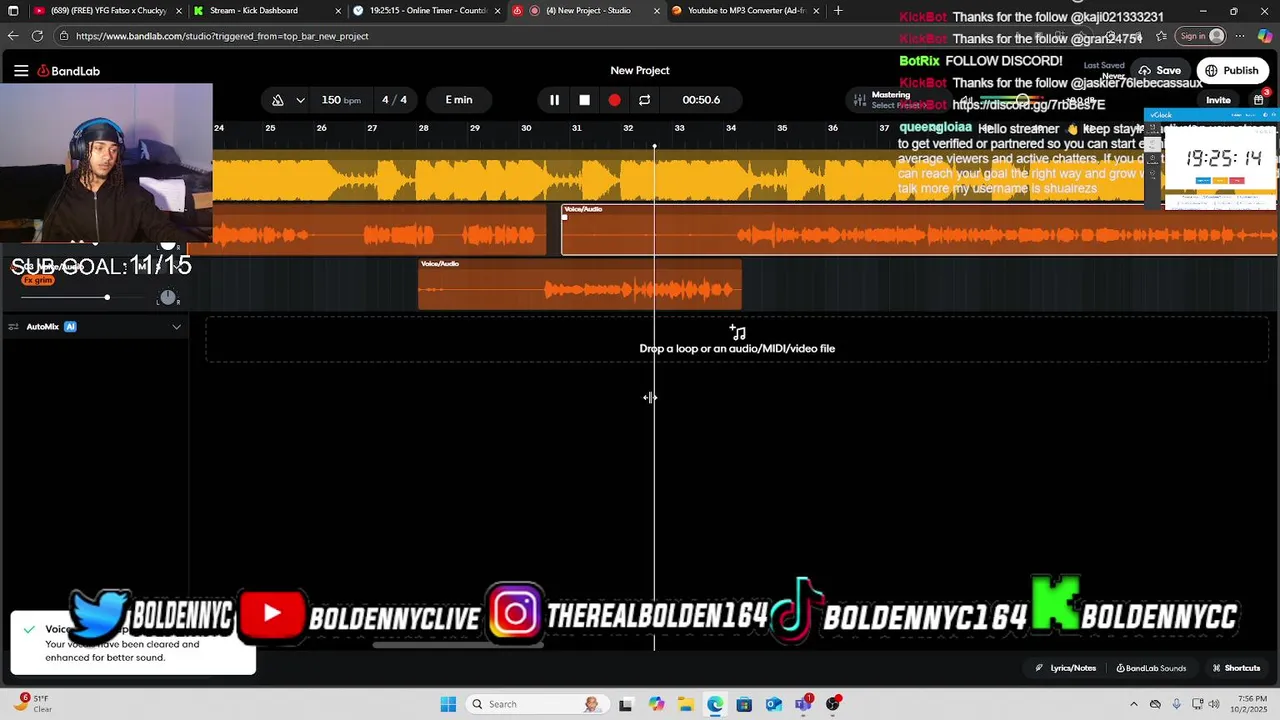Expand the AutoMix panel chevron

coord(176,327)
